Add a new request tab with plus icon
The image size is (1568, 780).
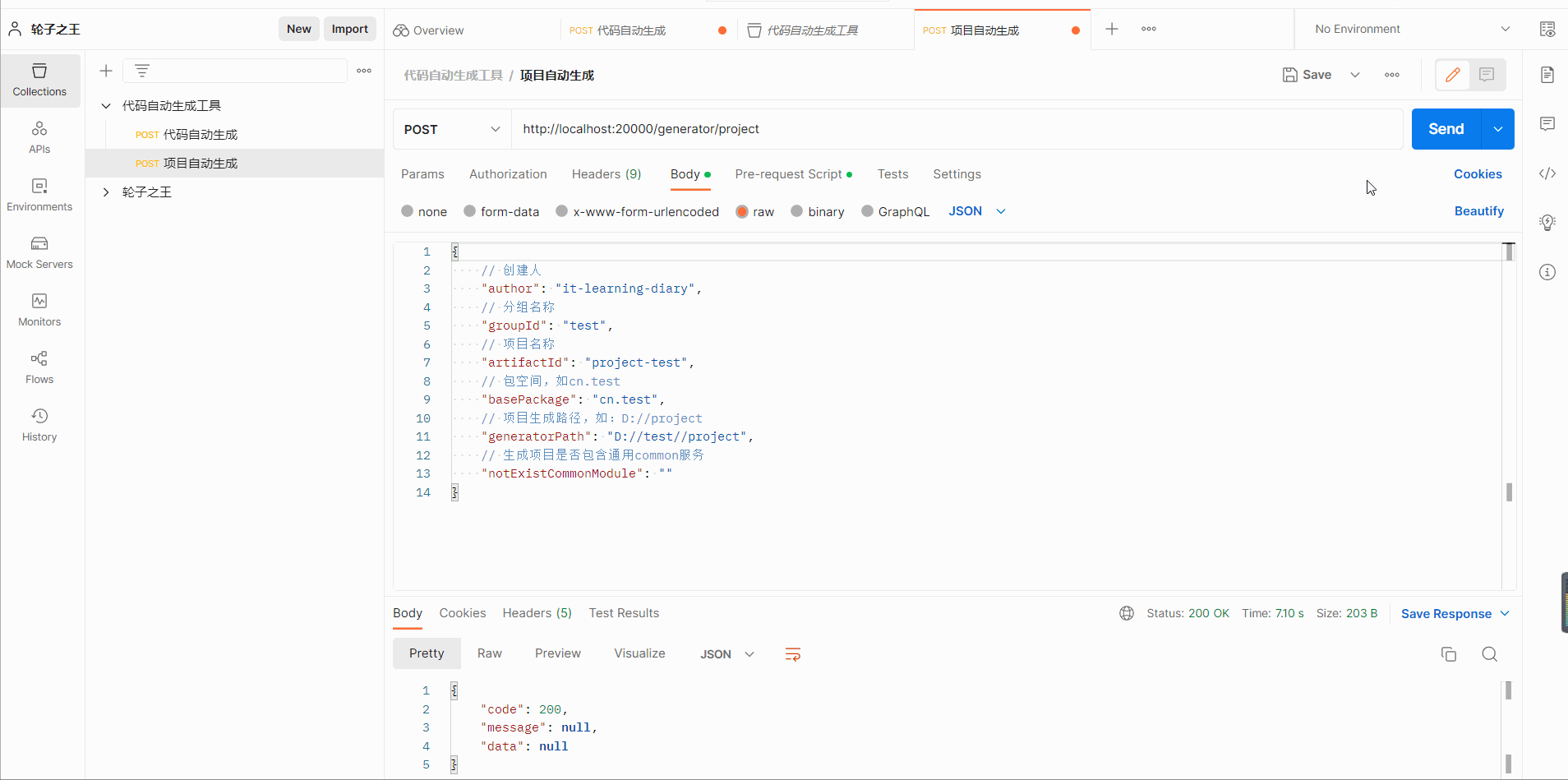1112,29
